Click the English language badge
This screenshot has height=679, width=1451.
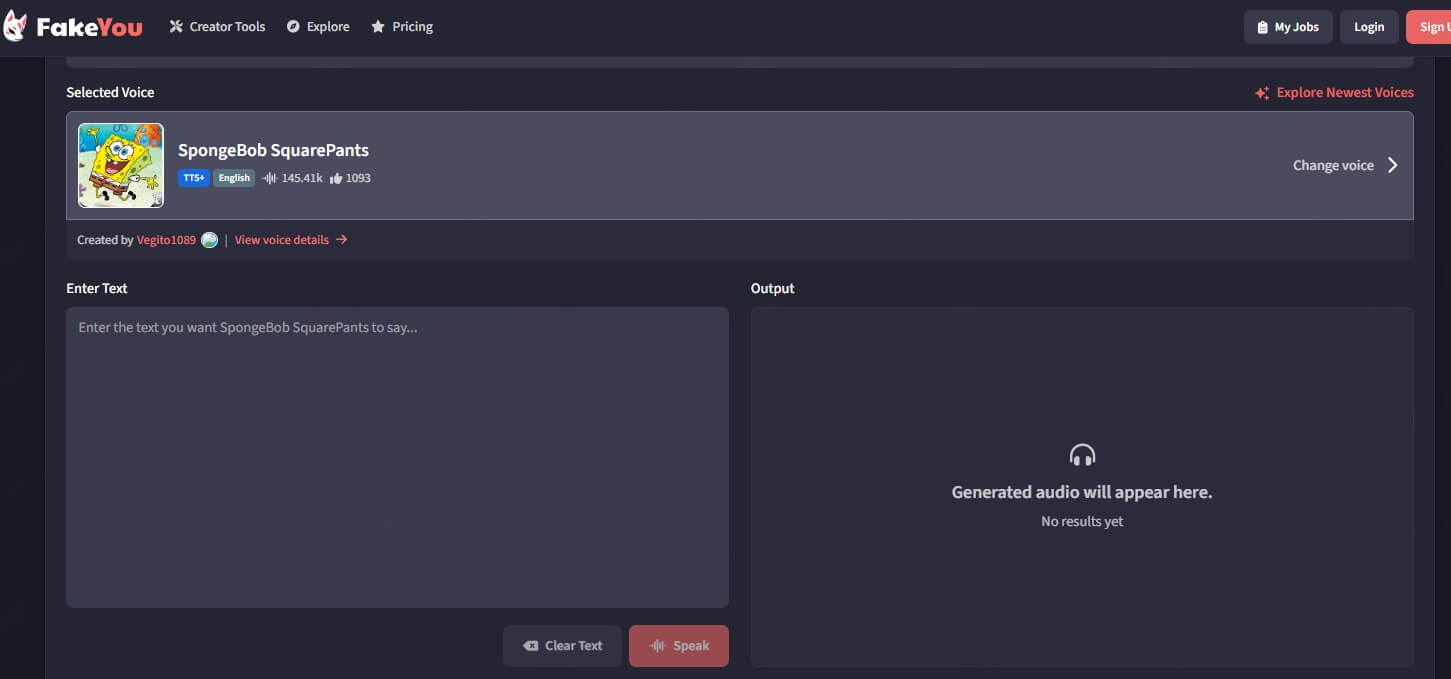(x=234, y=178)
